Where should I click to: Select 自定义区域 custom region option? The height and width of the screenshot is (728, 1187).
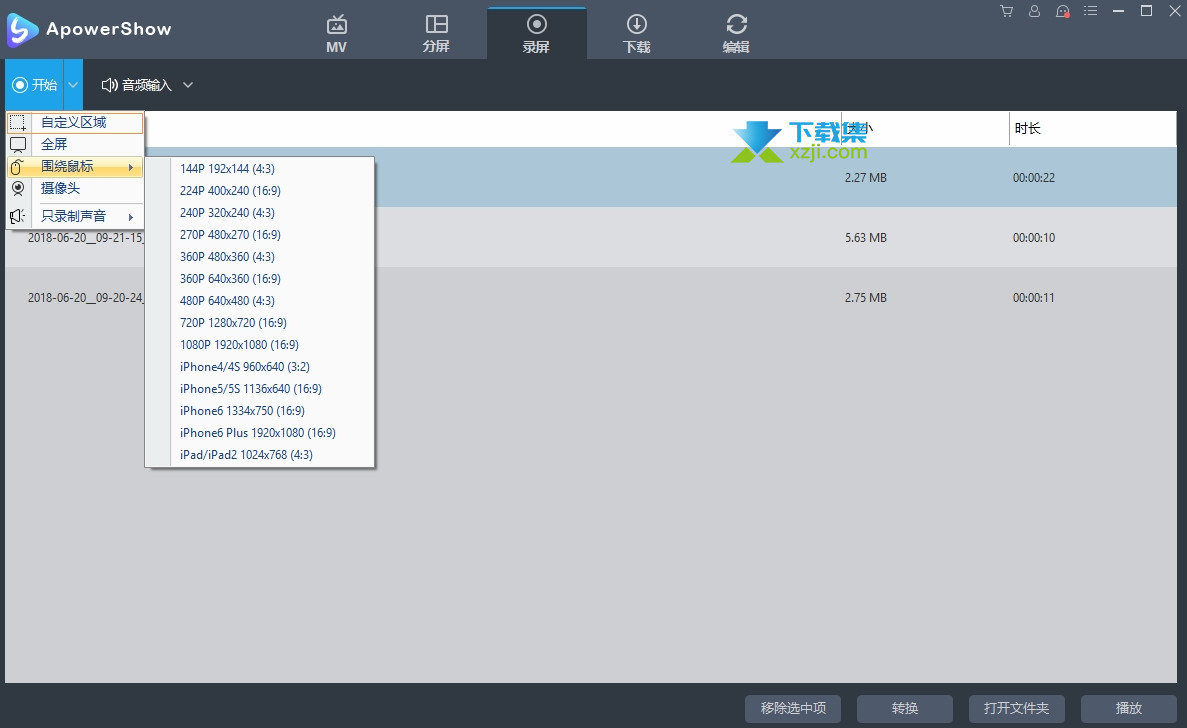74,123
